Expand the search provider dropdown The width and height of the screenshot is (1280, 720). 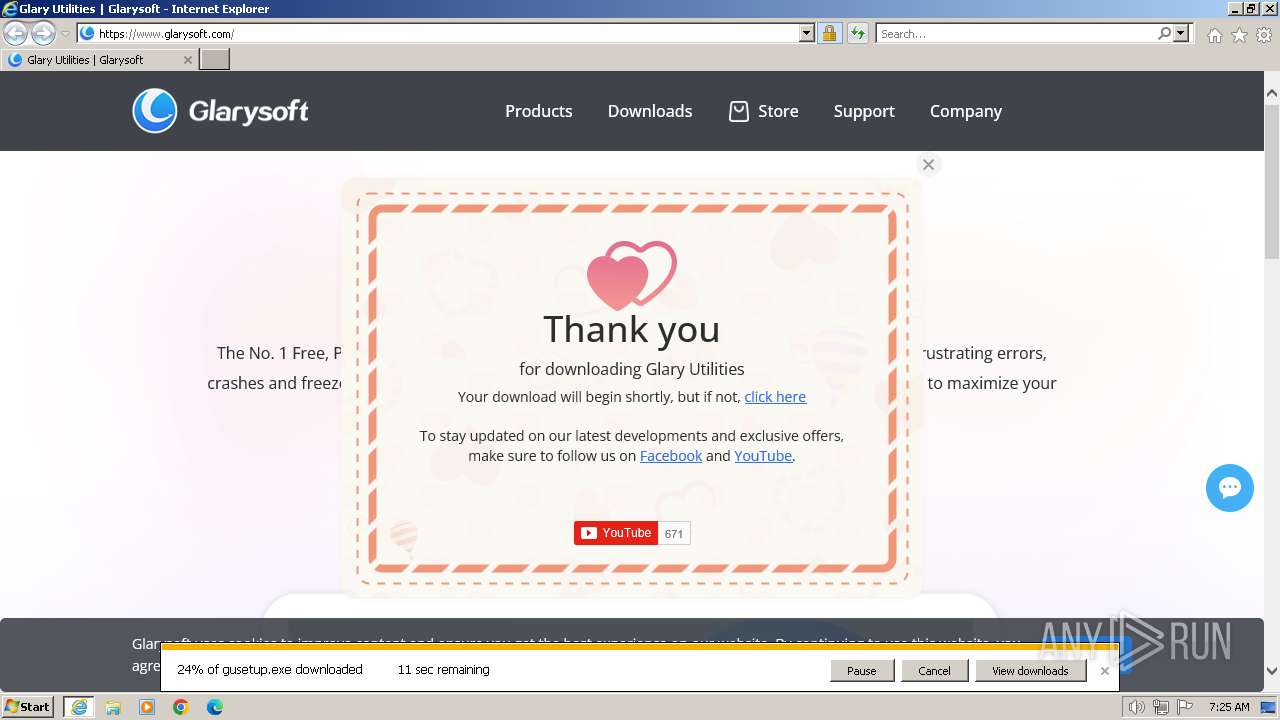coord(1181,33)
